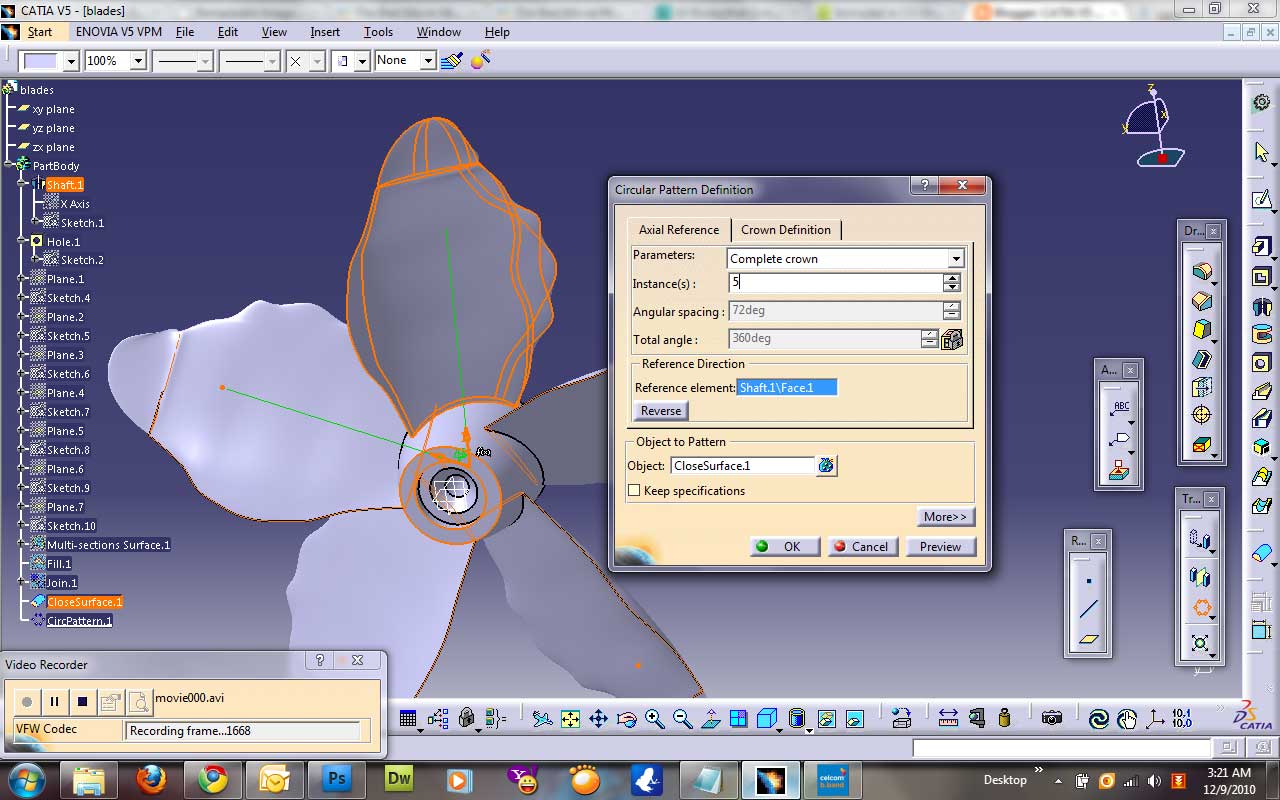The image size is (1280, 800).
Task: Open Photoshop from the Windows taskbar
Action: point(336,780)
